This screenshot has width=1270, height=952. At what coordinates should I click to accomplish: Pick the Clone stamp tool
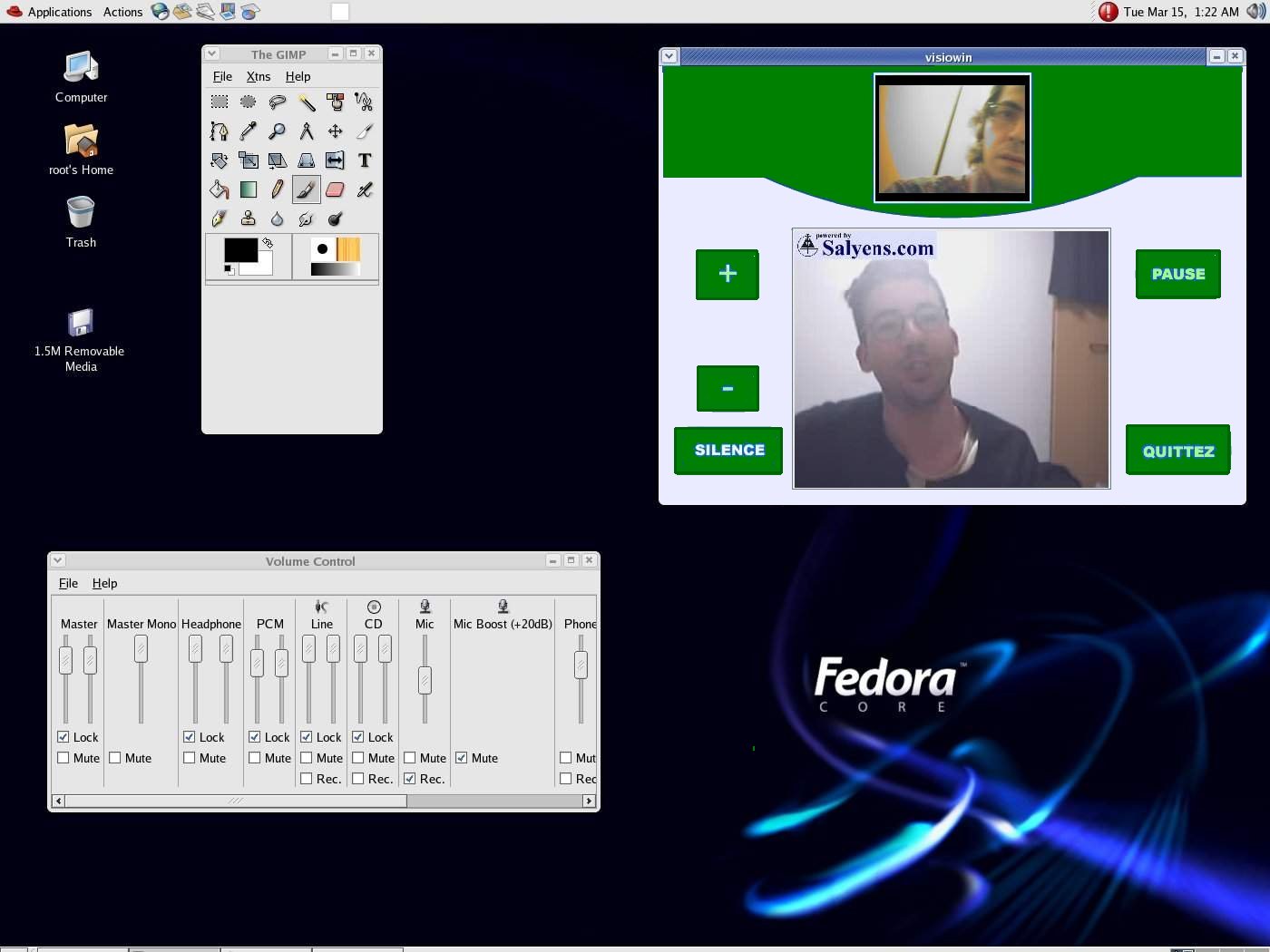pyautogui.click(x=249, y=219)
